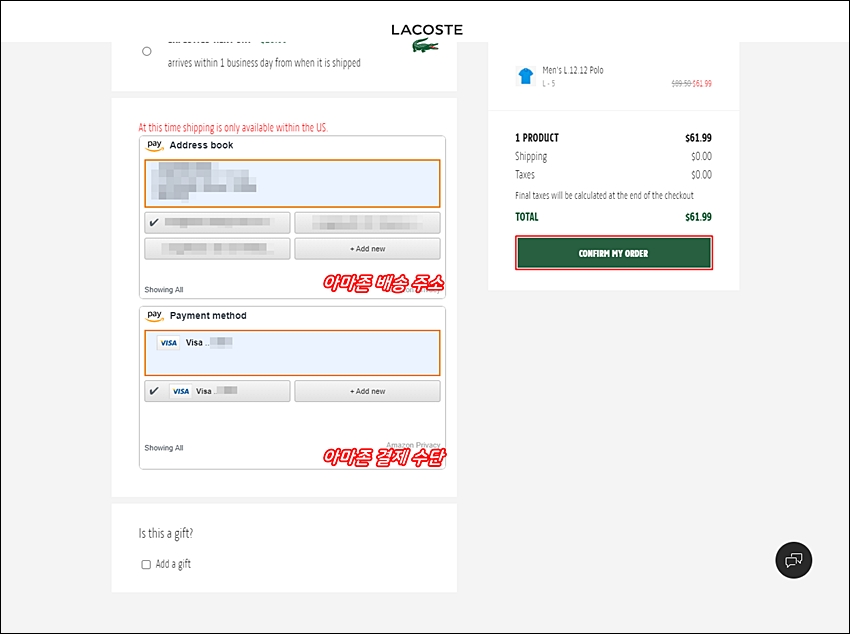This screenshot has height=634, width=850.
Task: Choose the checked address in Address book
Action: (x=217, y=222)
